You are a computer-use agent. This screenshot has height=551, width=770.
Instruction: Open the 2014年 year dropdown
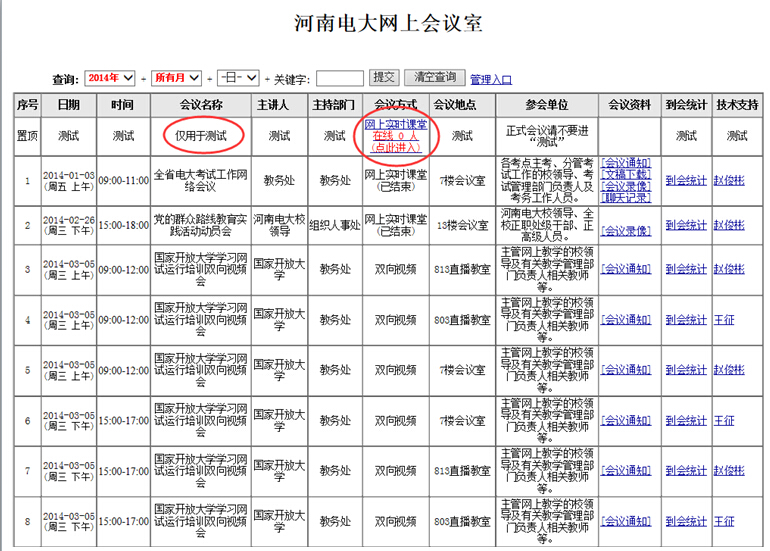110,78
